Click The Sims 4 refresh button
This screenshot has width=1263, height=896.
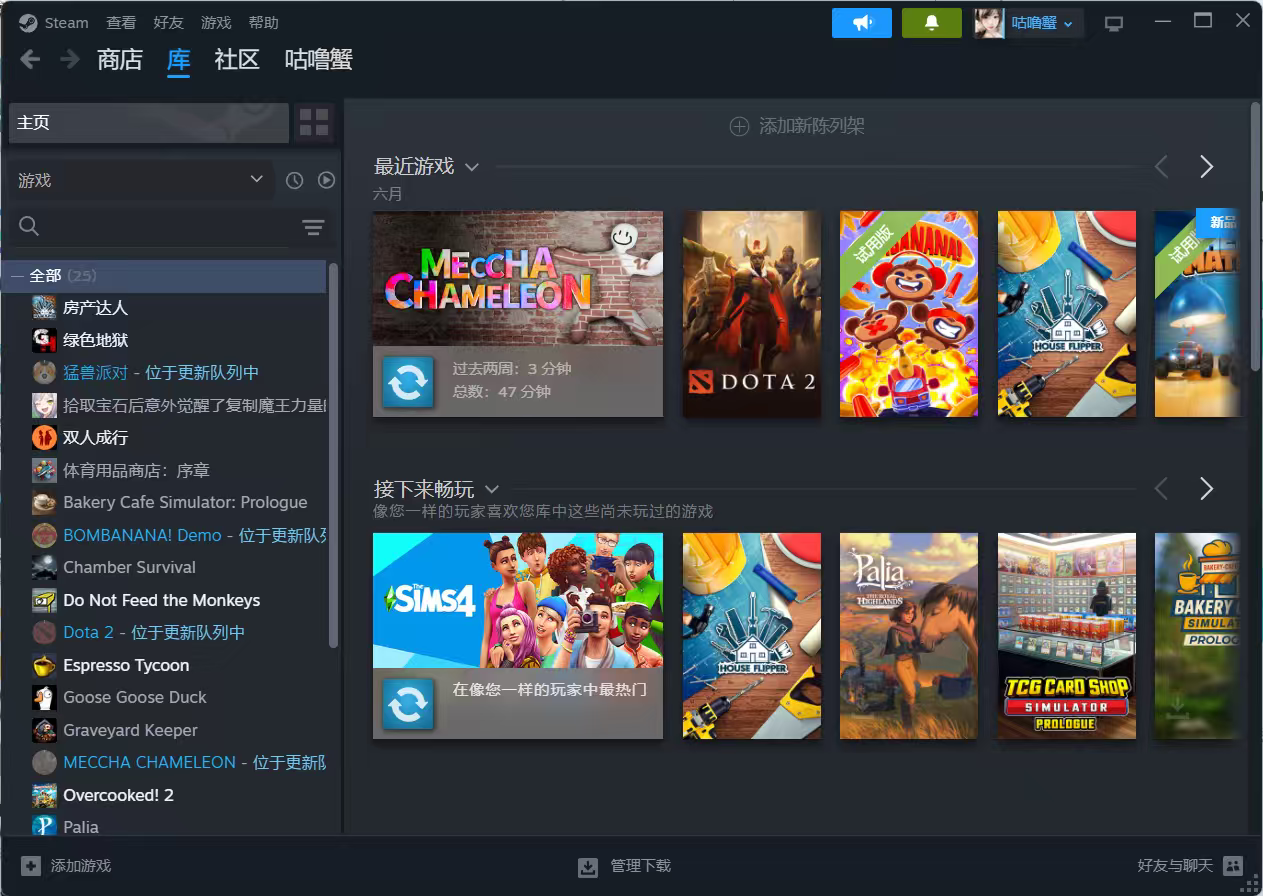click(408, 704)
